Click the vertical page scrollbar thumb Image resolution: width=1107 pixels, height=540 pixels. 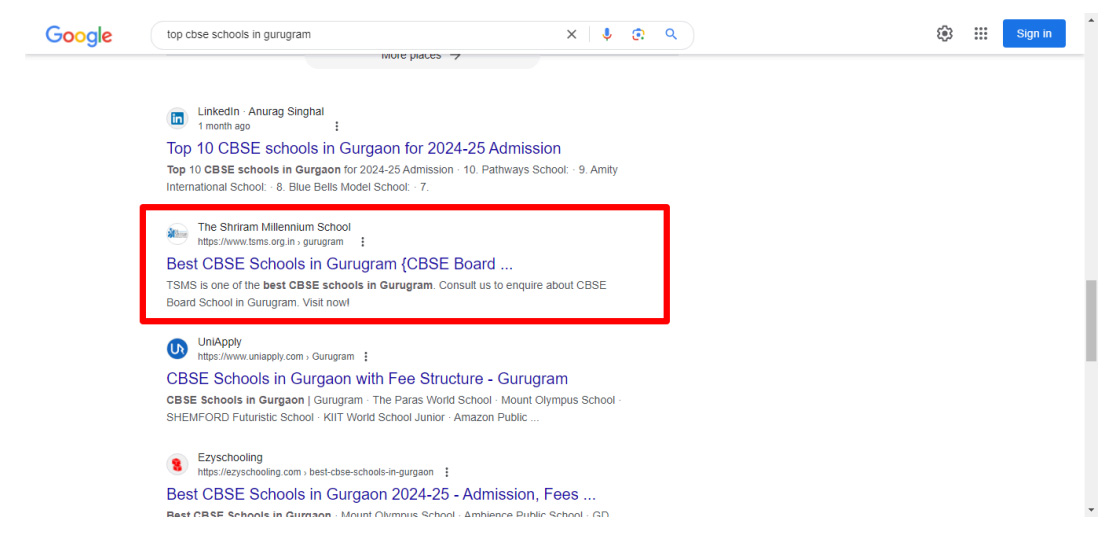point(1090,320)
